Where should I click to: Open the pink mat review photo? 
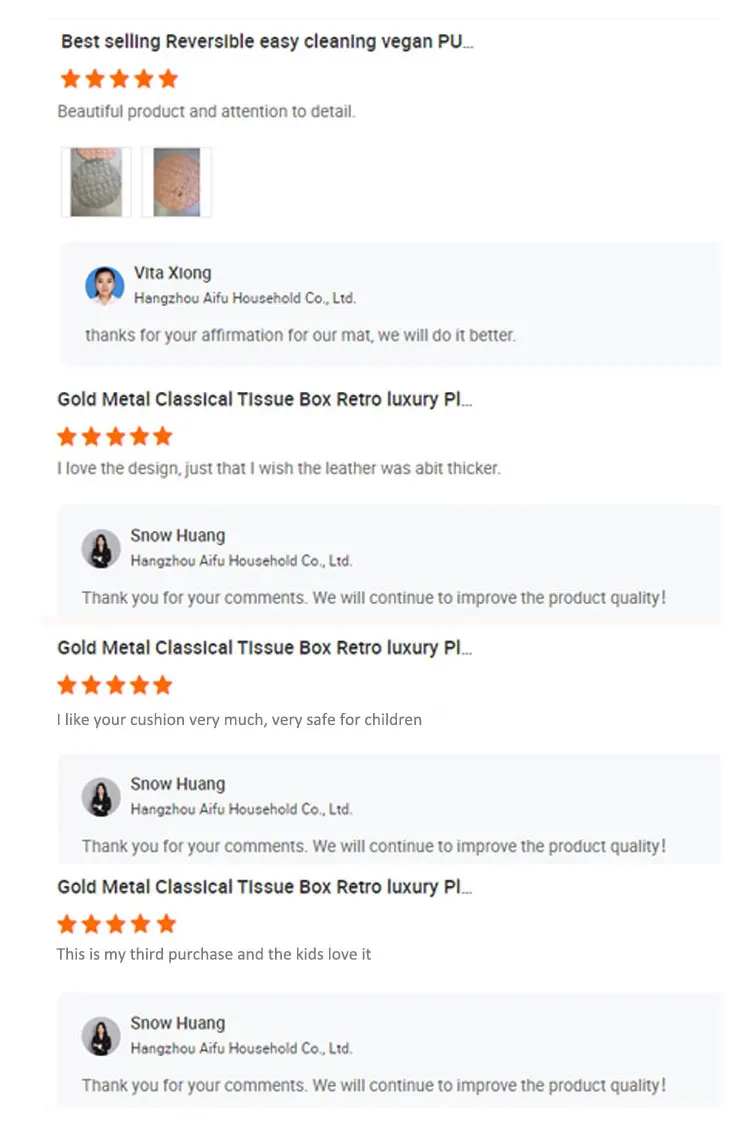[x=176, y=182]
